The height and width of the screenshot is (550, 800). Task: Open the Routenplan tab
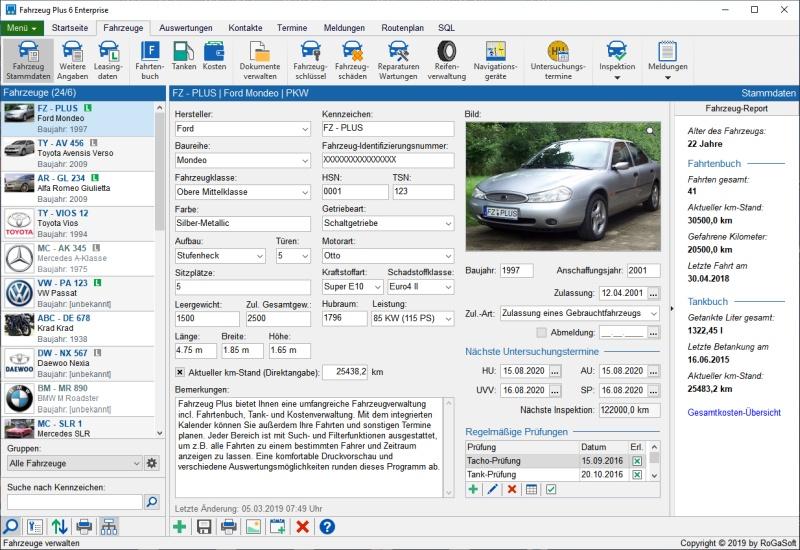pyautogui.click(x=403, y=28)
